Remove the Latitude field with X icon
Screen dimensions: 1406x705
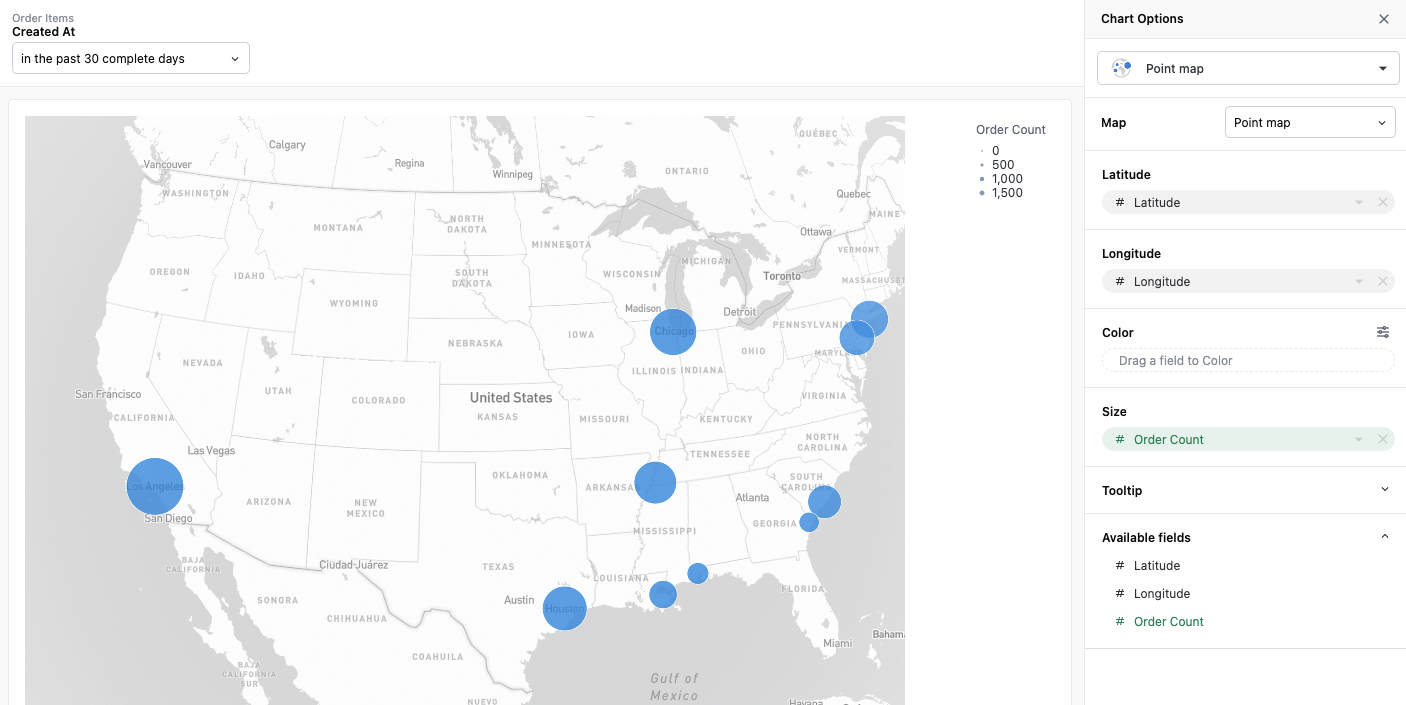point(1383,202)
